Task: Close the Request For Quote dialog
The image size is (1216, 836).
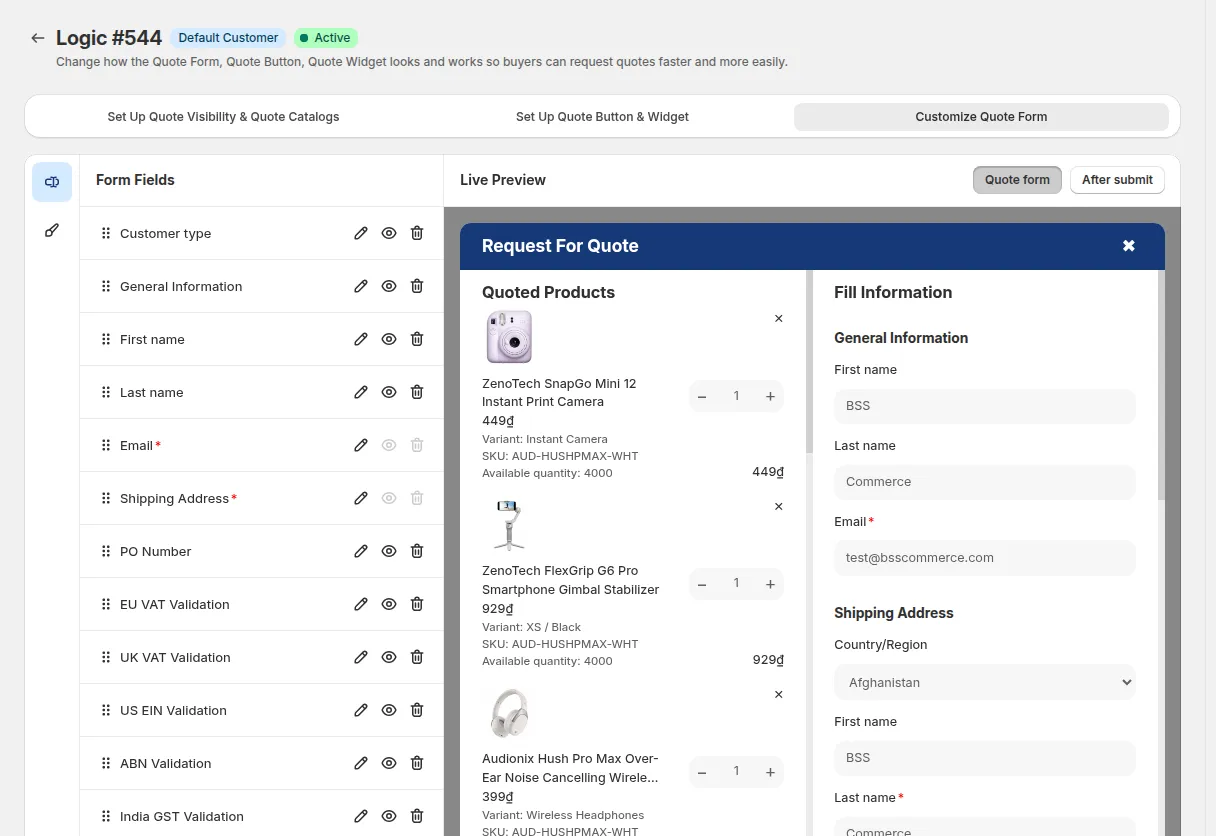Action: tap(1129, 246)
